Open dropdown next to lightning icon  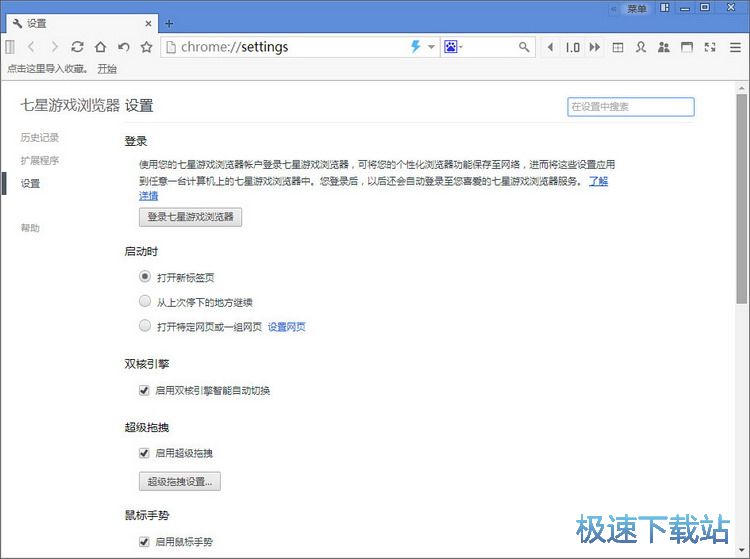431,47
